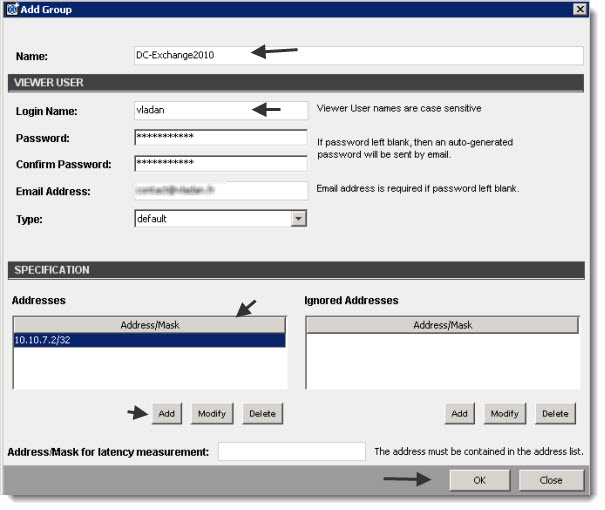Click the latency measurement Address/Mask field
Image resolution: width=605 pixels, height=510 pixels.
[292, 452]
